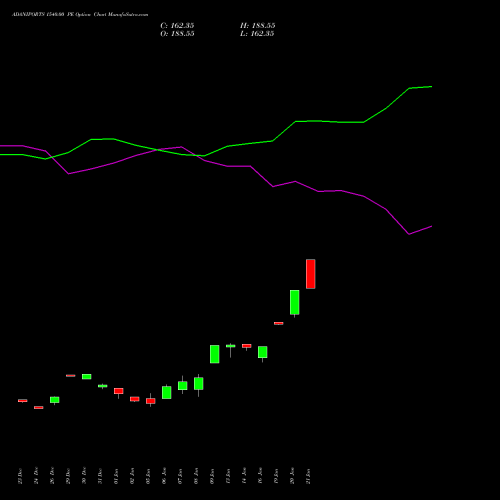Select the large red candle above 21 Jan

pyautogui.click(x=311, y=274)
